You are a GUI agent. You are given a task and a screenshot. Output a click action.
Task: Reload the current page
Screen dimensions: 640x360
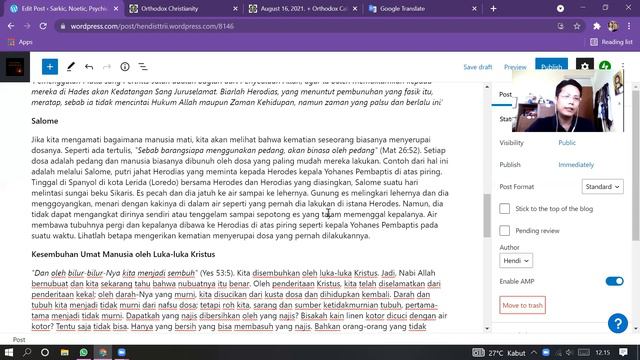(43, 26)
